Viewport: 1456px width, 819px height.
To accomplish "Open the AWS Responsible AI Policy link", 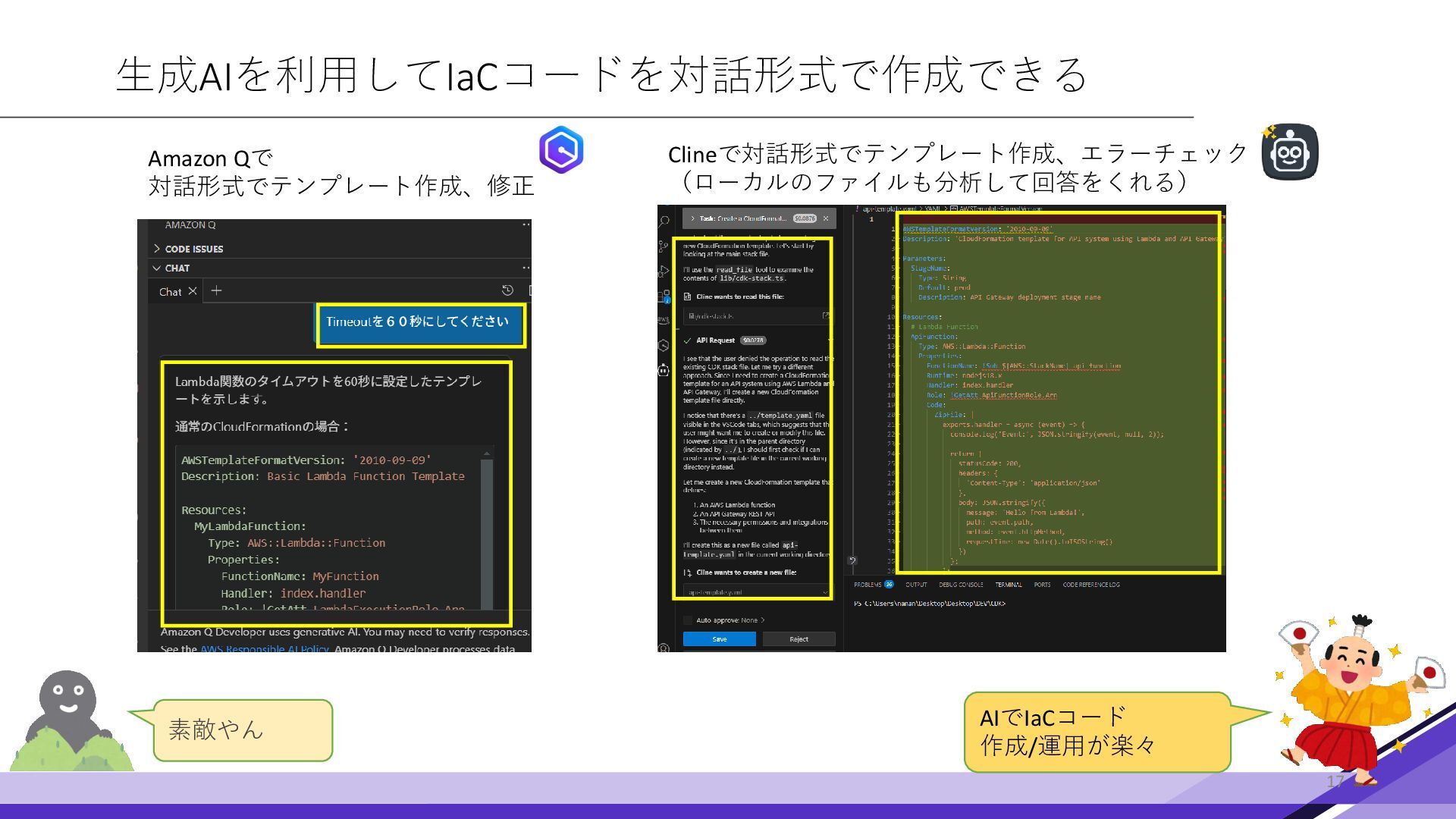I will 264,649.
